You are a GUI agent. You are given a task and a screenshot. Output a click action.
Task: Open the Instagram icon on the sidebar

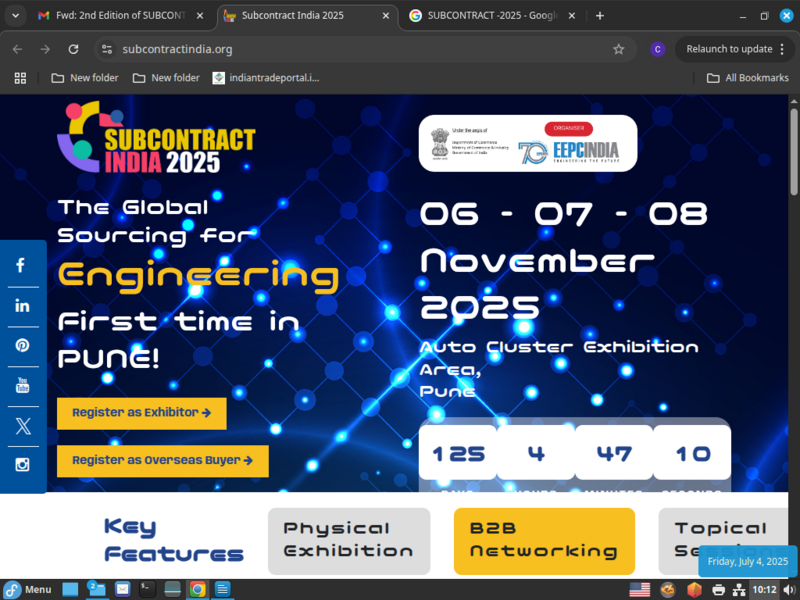coord(22,464)
